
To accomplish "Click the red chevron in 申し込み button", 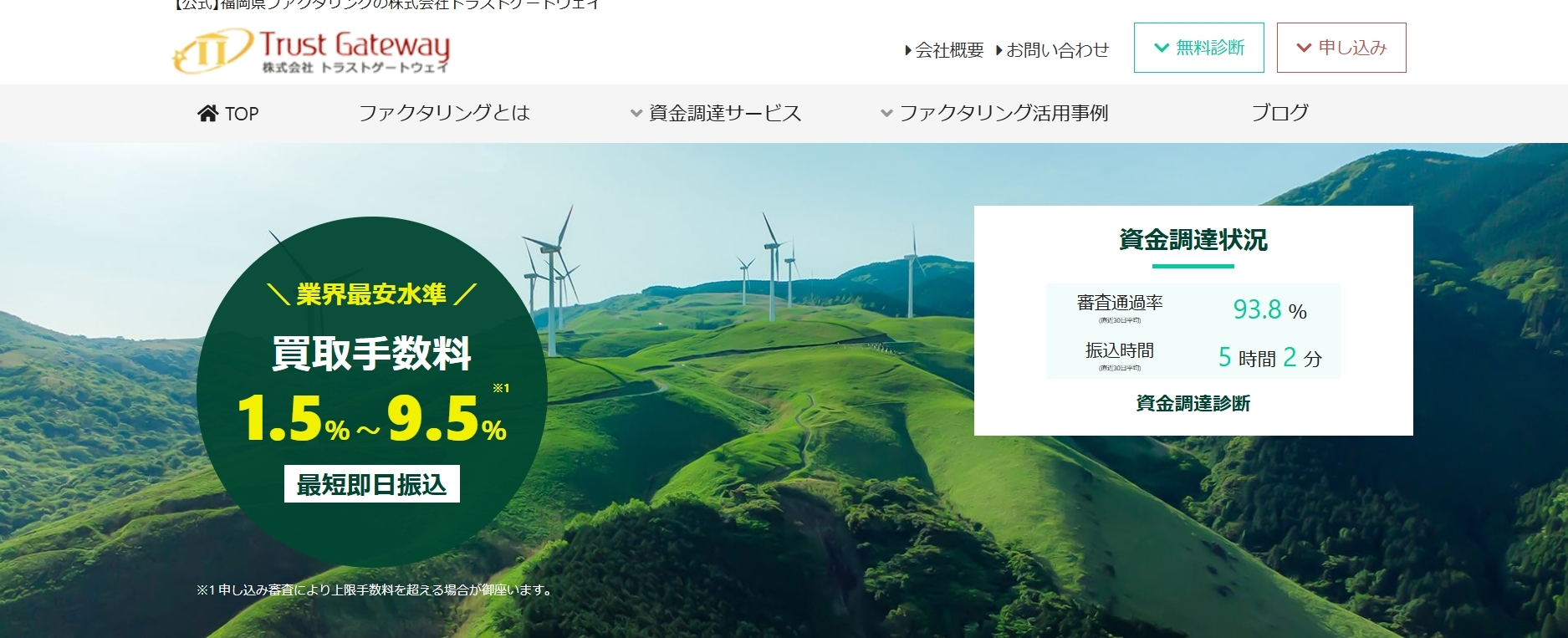I will 1303,48.
